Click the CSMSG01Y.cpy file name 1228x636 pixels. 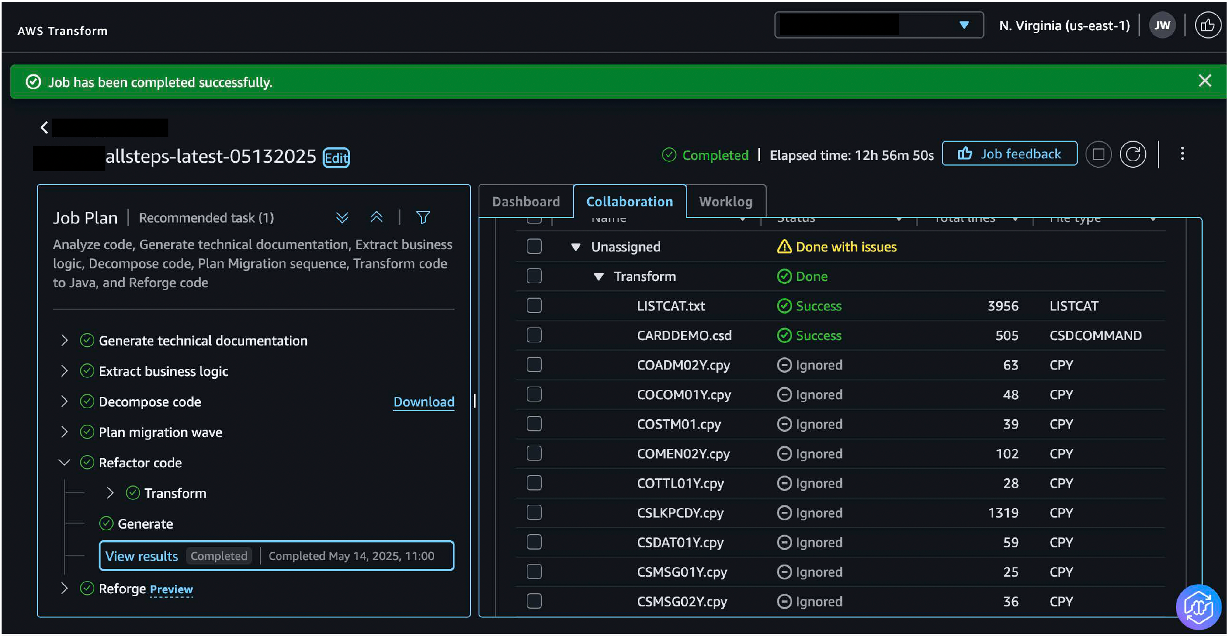682,572
